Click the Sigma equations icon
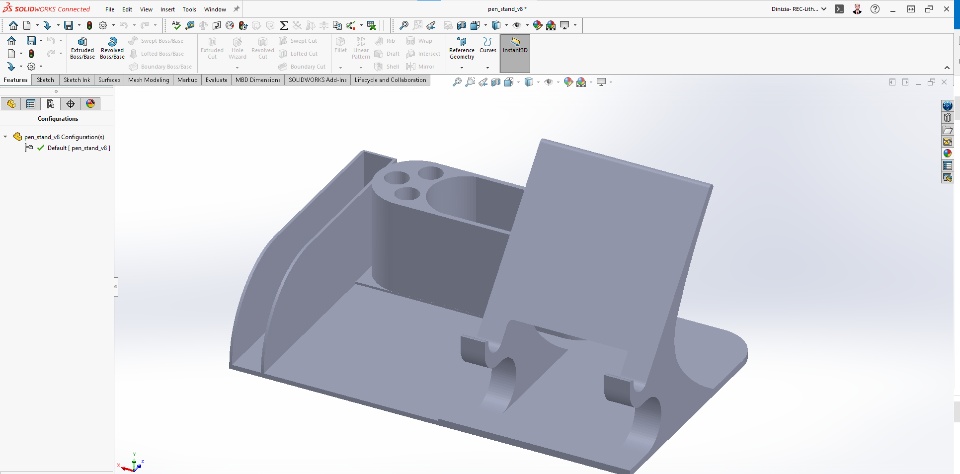960x474 pixels. coord(283,25)
